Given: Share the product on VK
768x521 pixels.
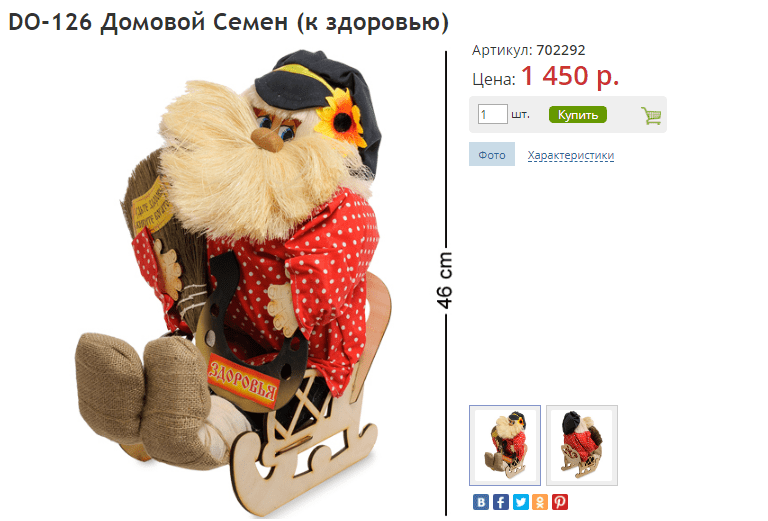Looking at the screenshot, I should click(x=481, y=502).
